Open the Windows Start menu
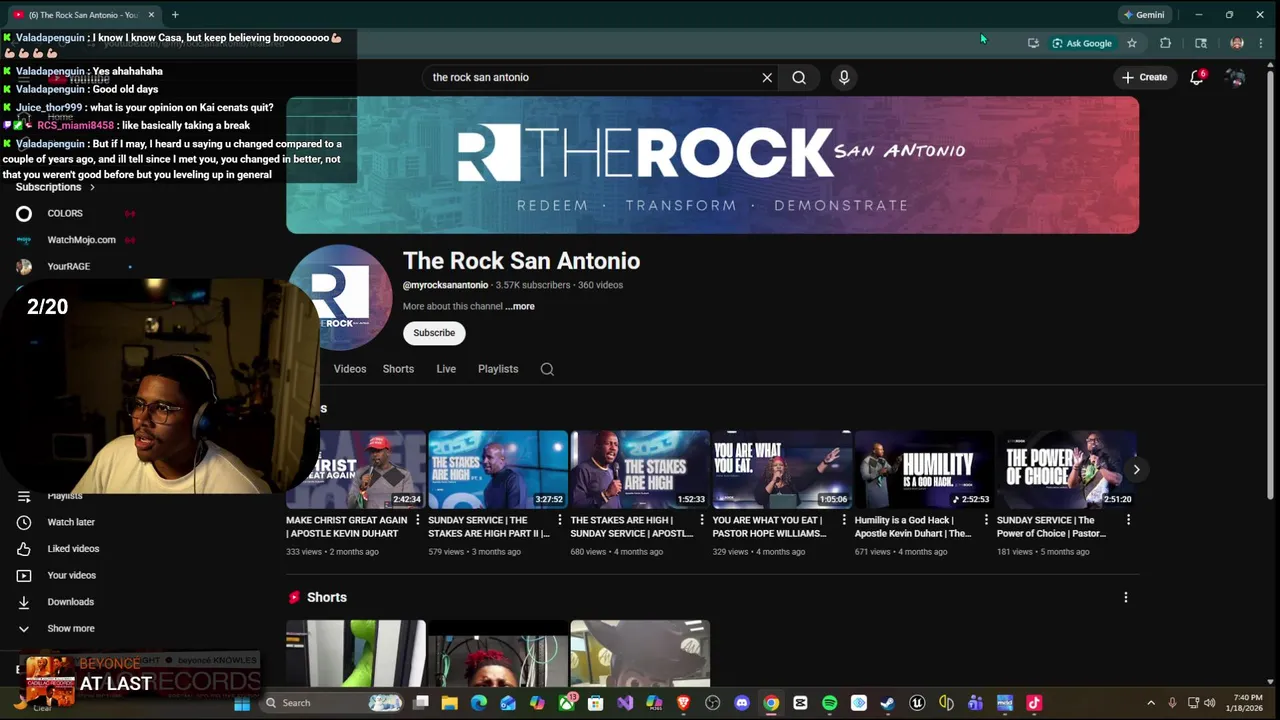 pos(242,703)
